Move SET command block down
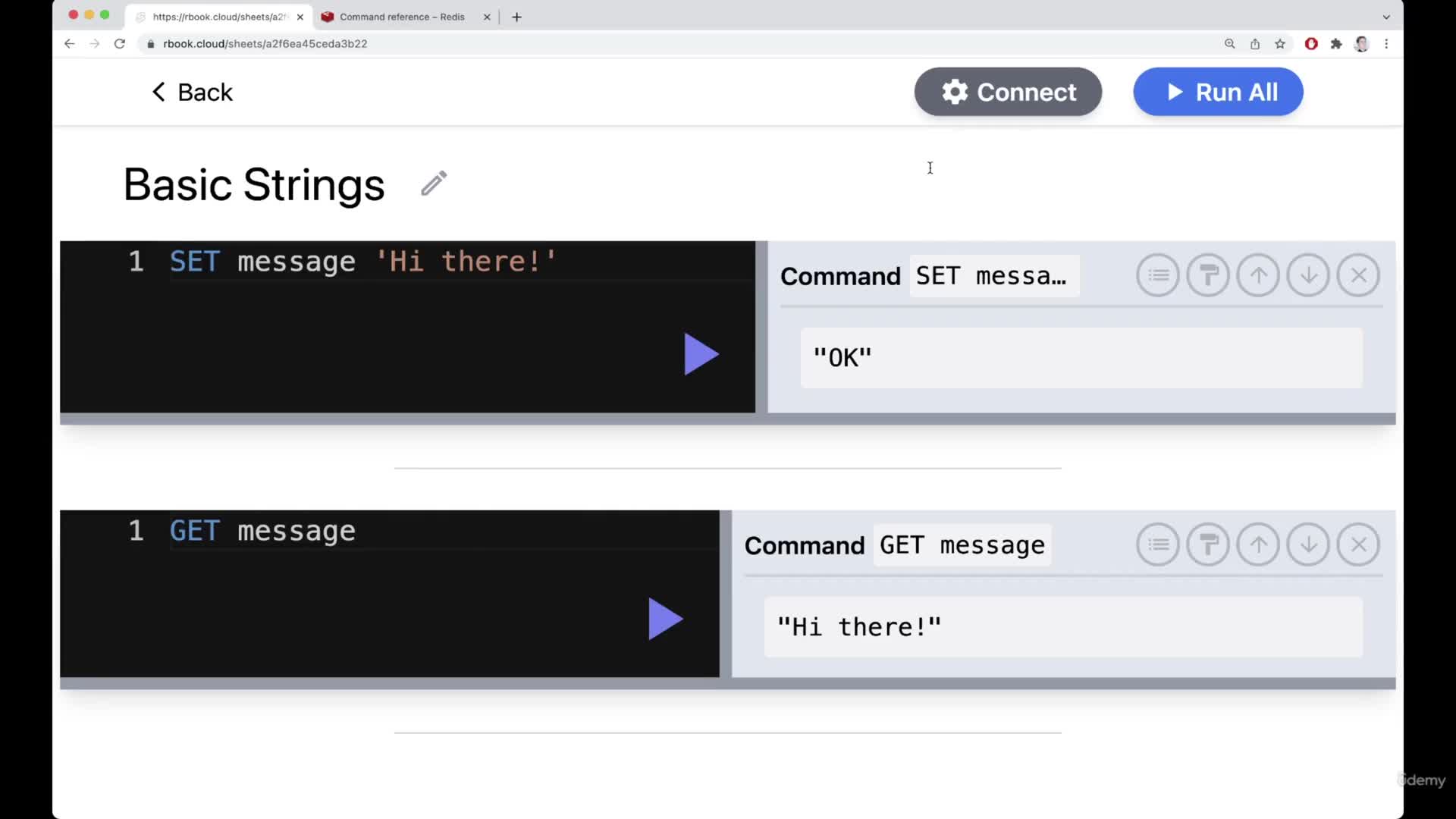 pyautogui.click(x=1308, y=275)
